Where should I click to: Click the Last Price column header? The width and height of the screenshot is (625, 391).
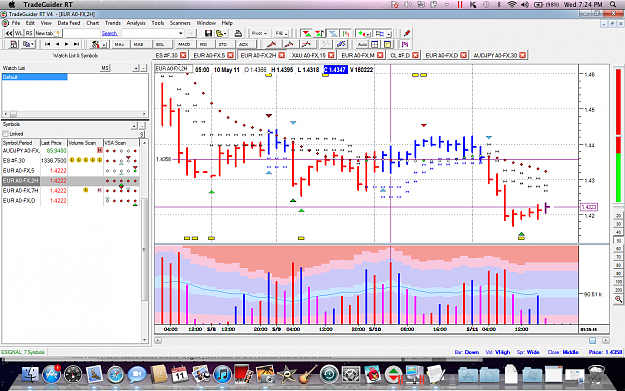coord(53,143)
